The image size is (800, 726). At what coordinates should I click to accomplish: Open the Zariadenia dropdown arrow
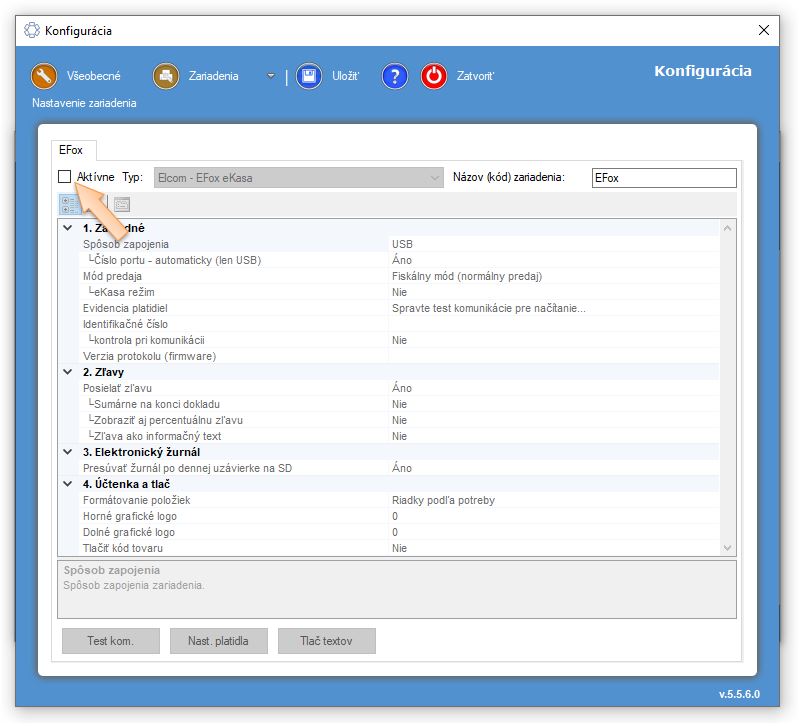coord(269,76)
